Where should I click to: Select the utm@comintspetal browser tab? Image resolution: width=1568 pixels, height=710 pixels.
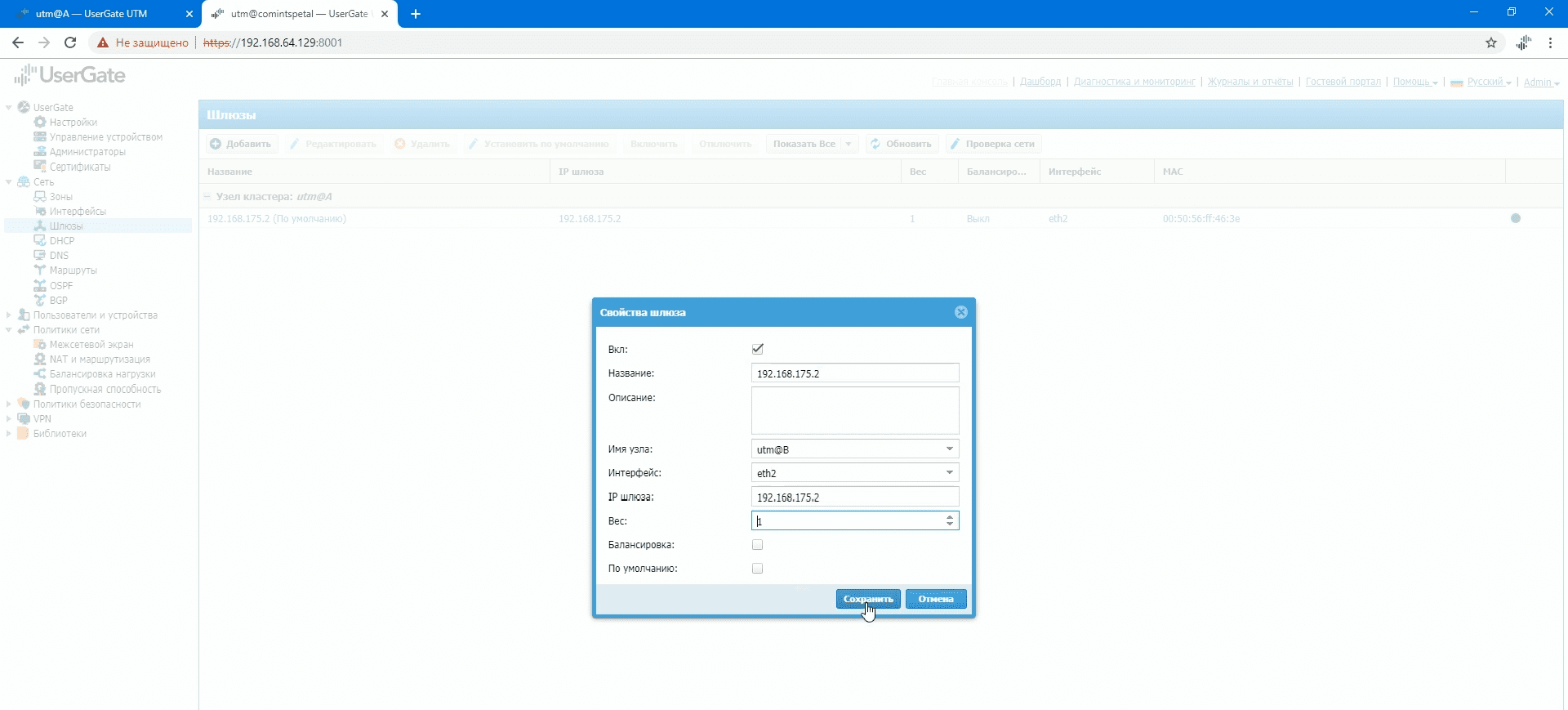(299, 14)
